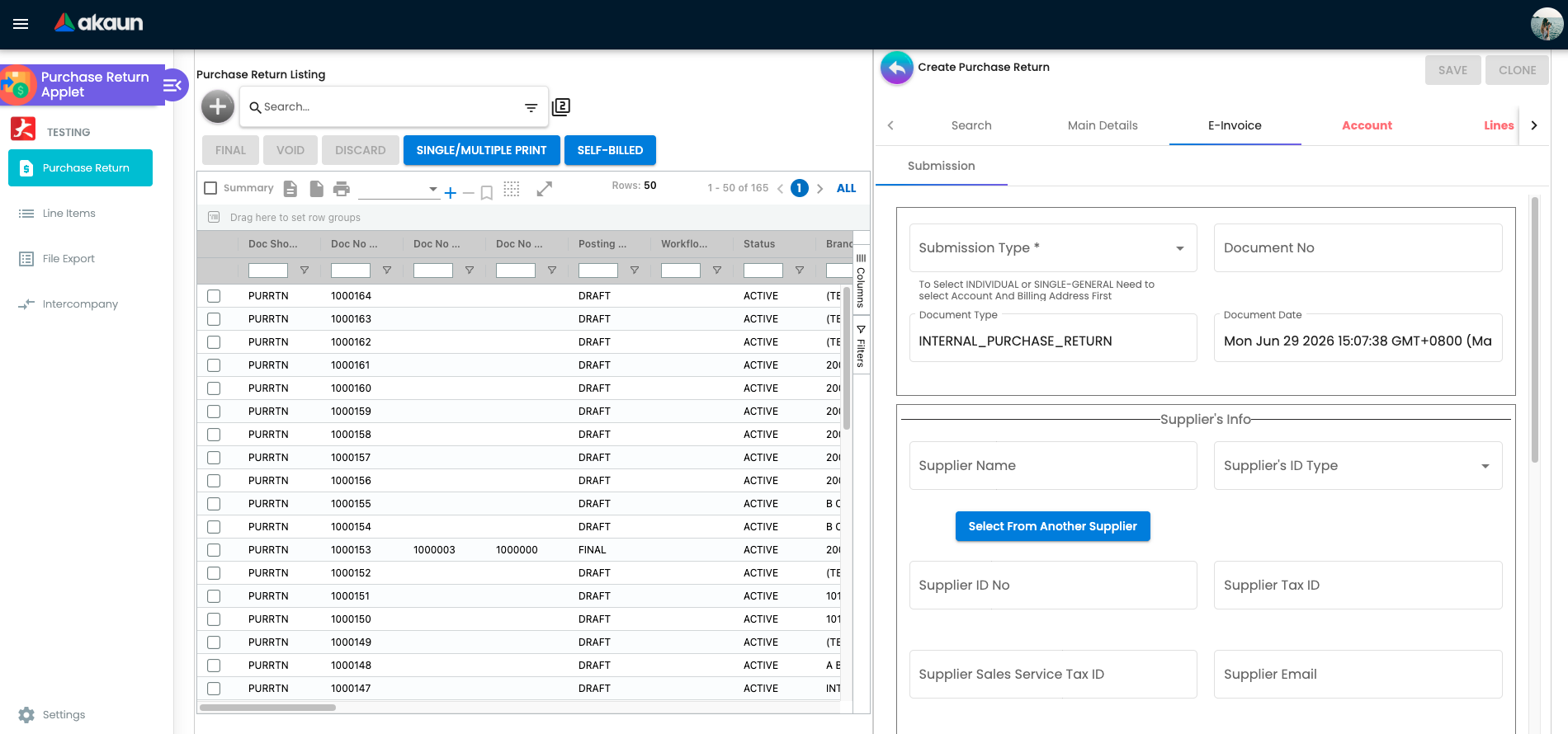This screenshot has height=734, width=1568.
Task: Expand the listing to fullscreen
Action: [544, 189]
